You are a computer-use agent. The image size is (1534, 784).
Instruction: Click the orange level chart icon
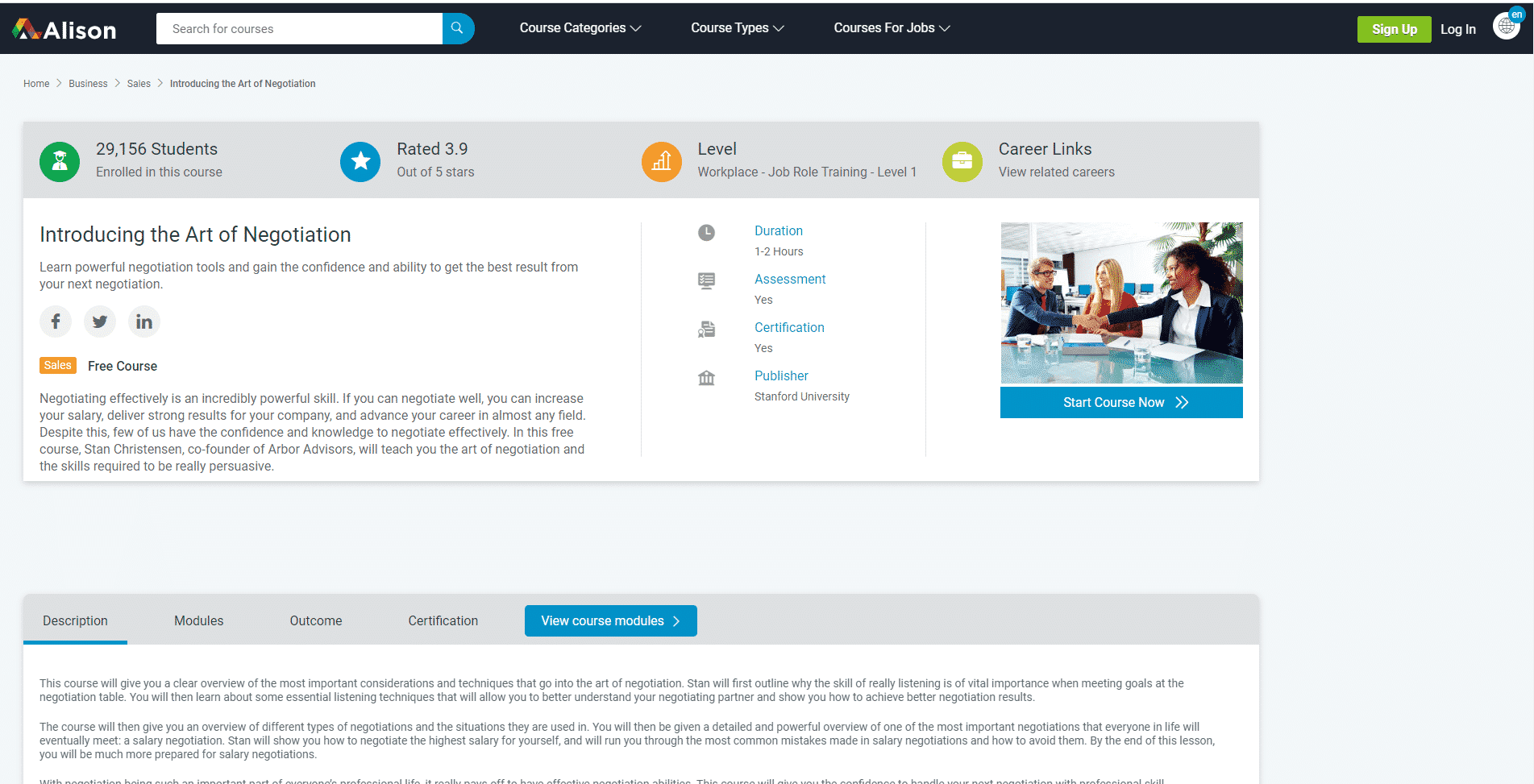(x=662, y=161)
